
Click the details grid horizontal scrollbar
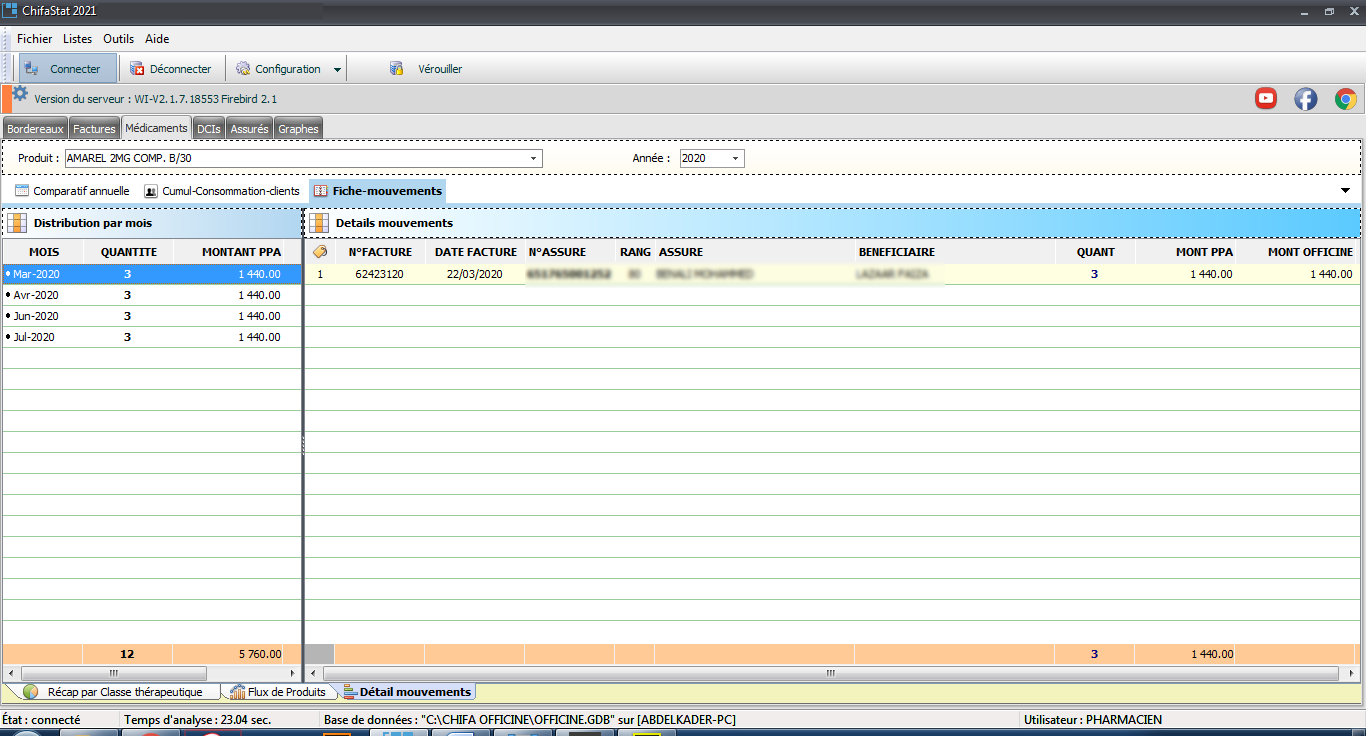[x=830, y=674]
